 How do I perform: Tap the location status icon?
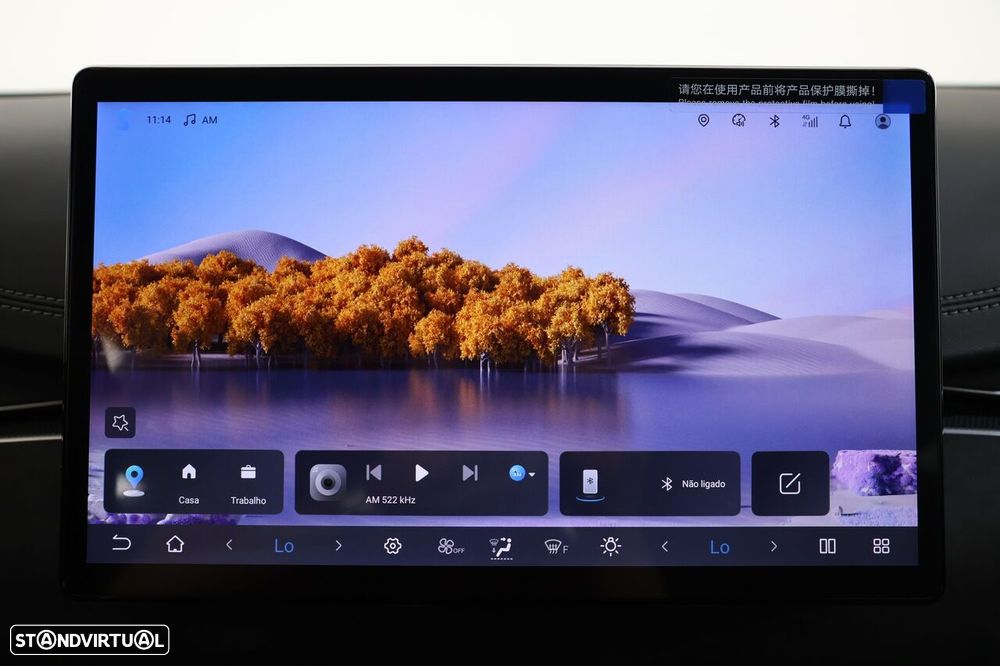click(703, 121)
